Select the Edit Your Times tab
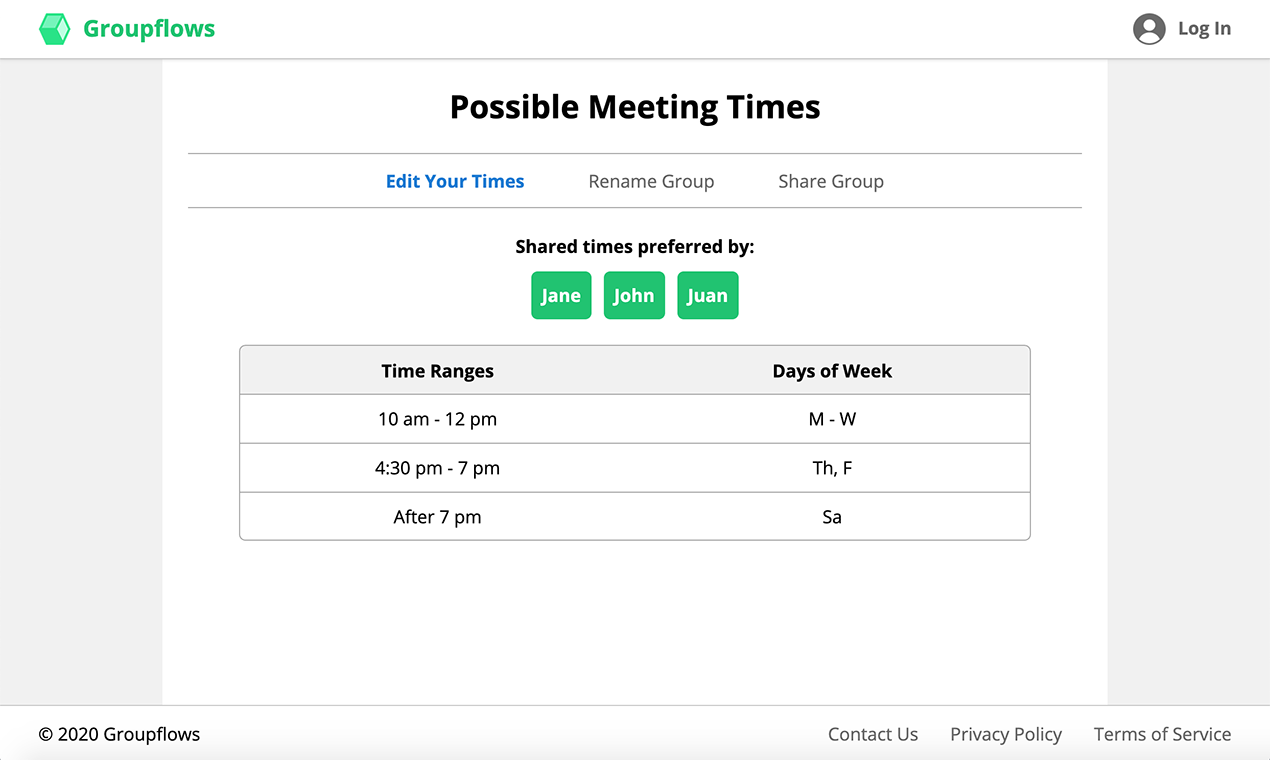The width and height of the screenshot is (1270, 760). 455,181
